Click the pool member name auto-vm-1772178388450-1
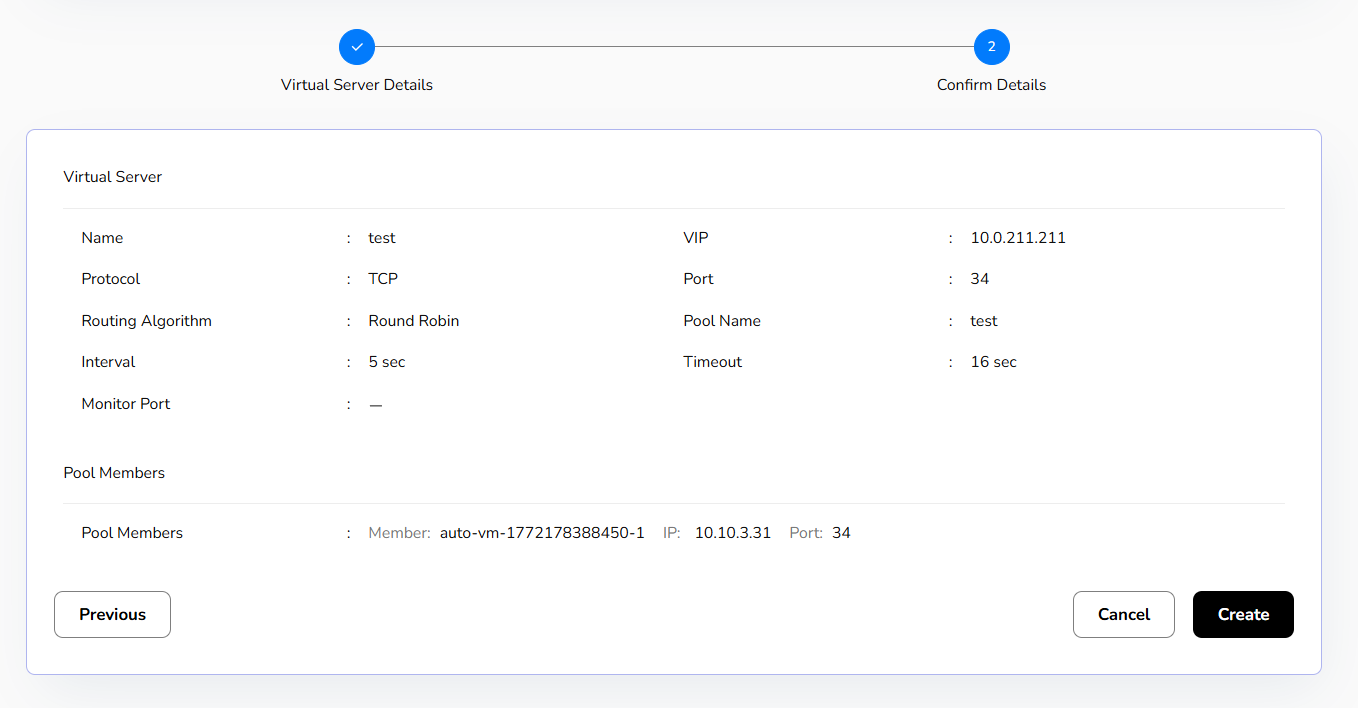This screenshot has width=1358, height=708. (542, 533)
